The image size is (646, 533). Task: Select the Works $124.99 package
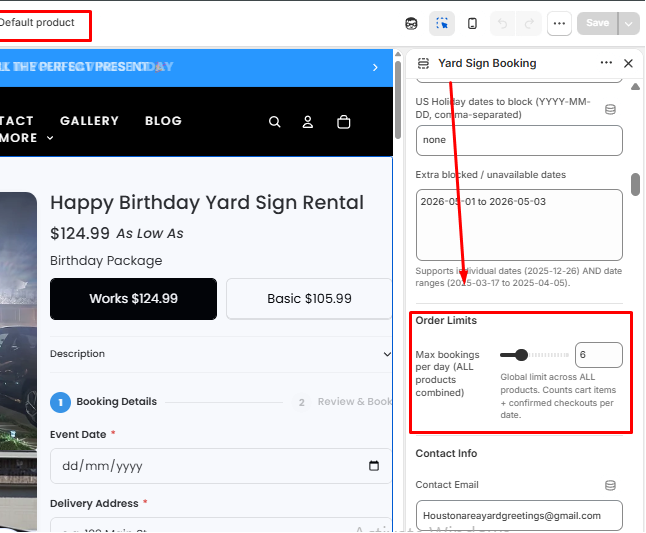[x=133, y=299]
